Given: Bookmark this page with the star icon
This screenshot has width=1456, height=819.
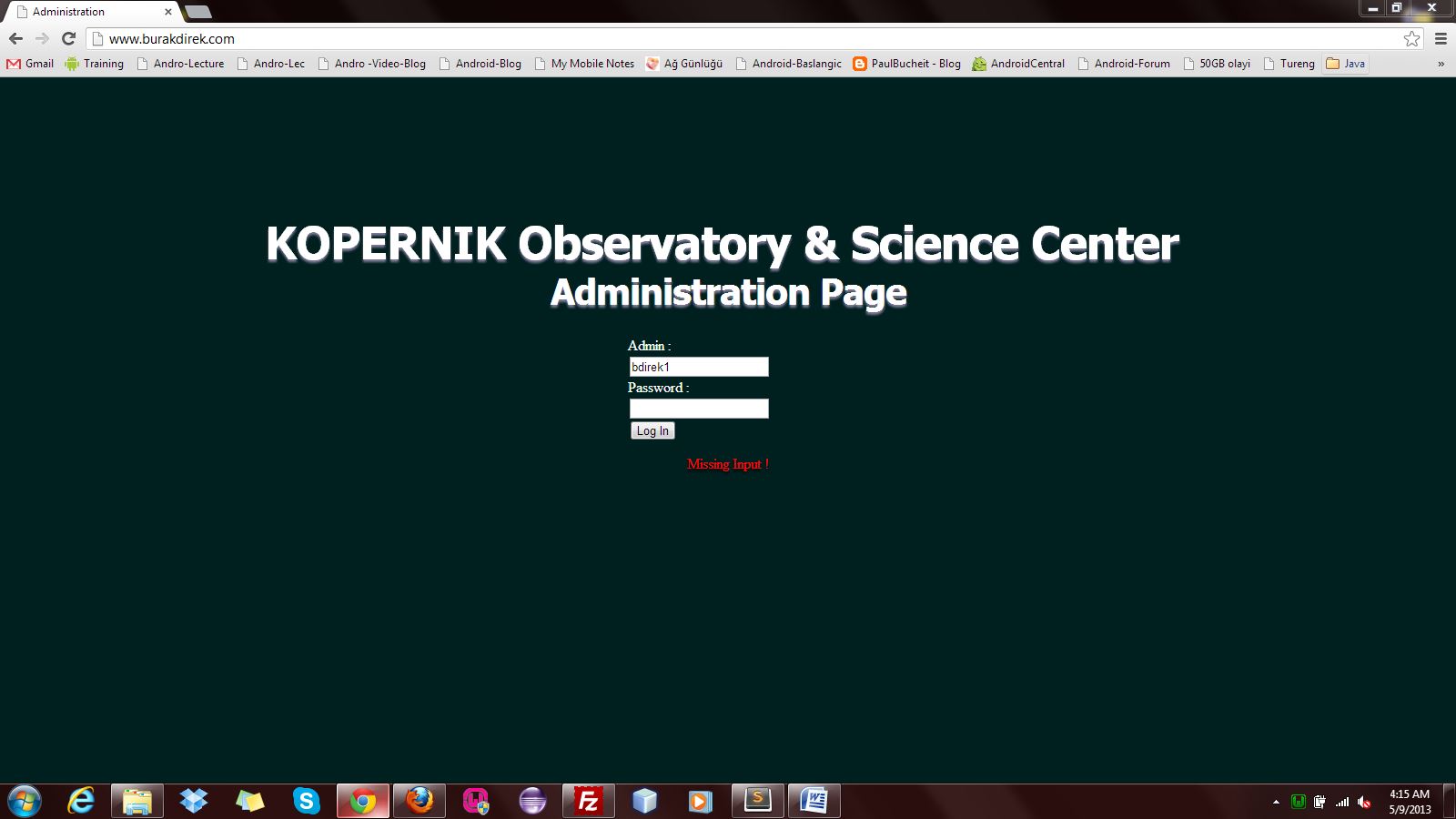Looking at the screenshot, I should 1411,38.
